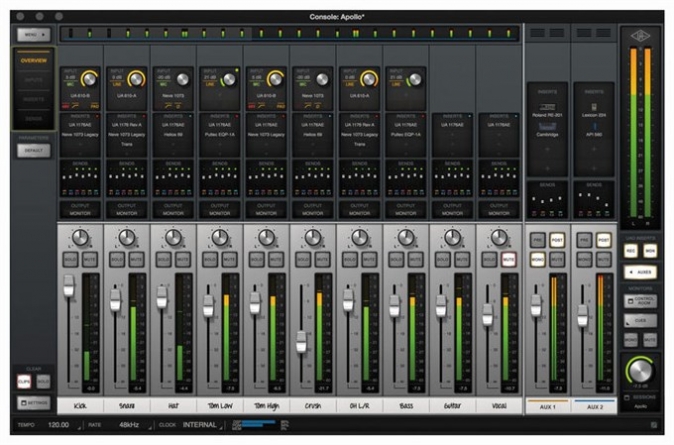Screen dimensions: 674x445
Task: Mute the Snare channel
Action: 136,260
